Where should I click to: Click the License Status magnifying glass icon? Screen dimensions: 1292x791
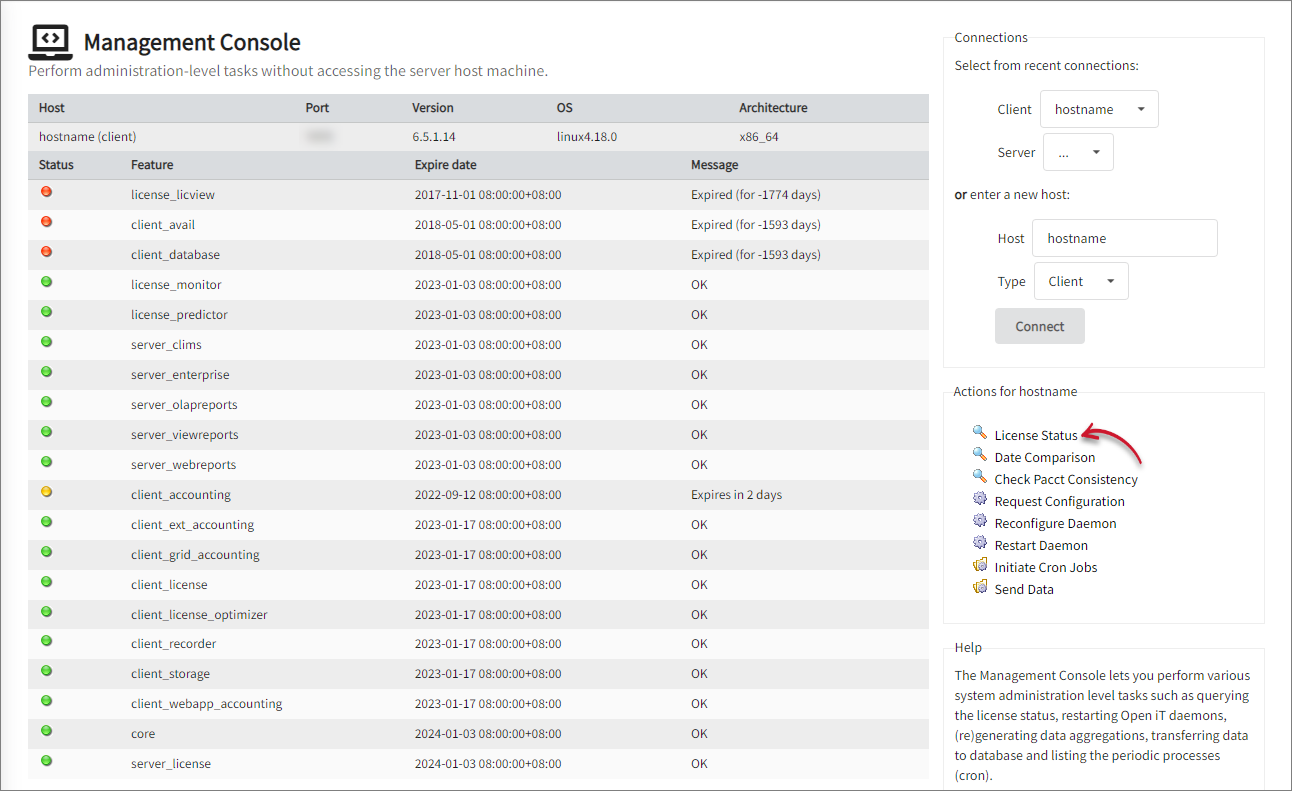(980, 432)
